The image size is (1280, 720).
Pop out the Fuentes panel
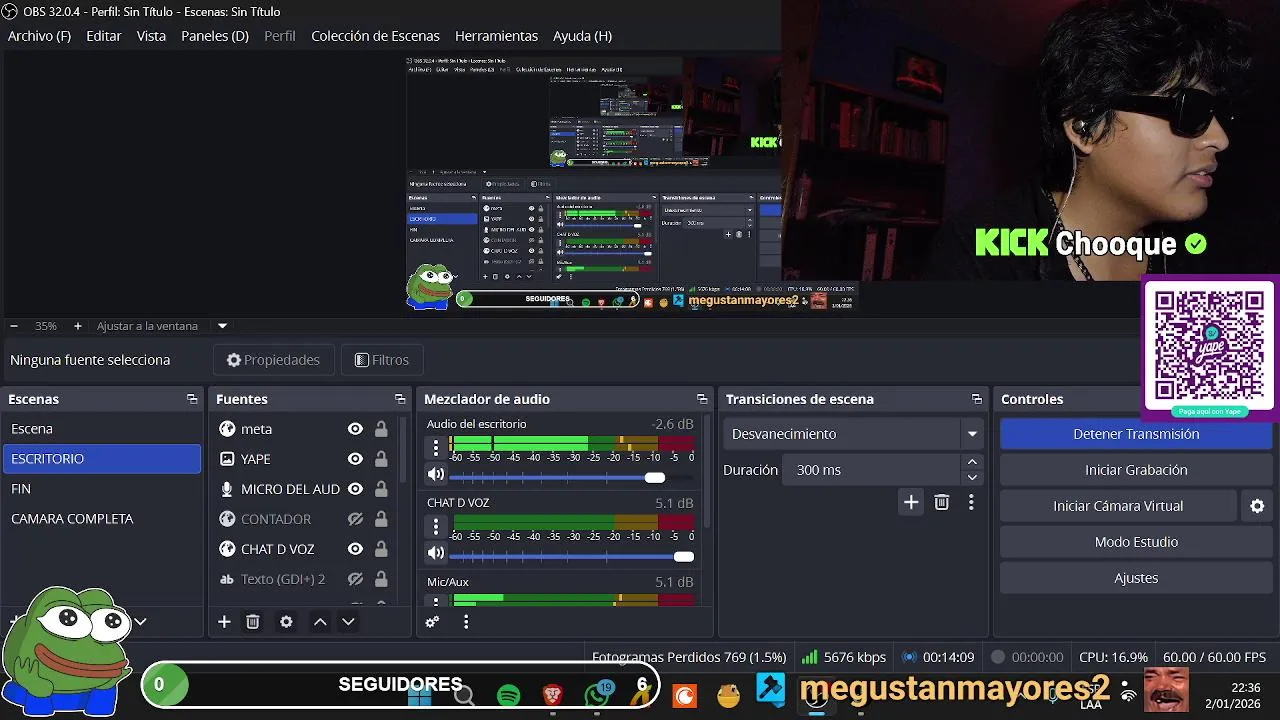[400, 399]
